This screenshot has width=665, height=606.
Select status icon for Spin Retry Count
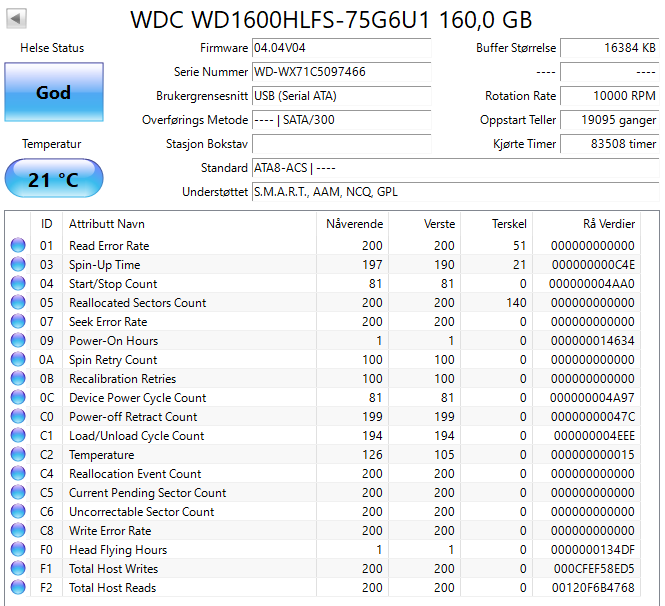coord(18,359)
